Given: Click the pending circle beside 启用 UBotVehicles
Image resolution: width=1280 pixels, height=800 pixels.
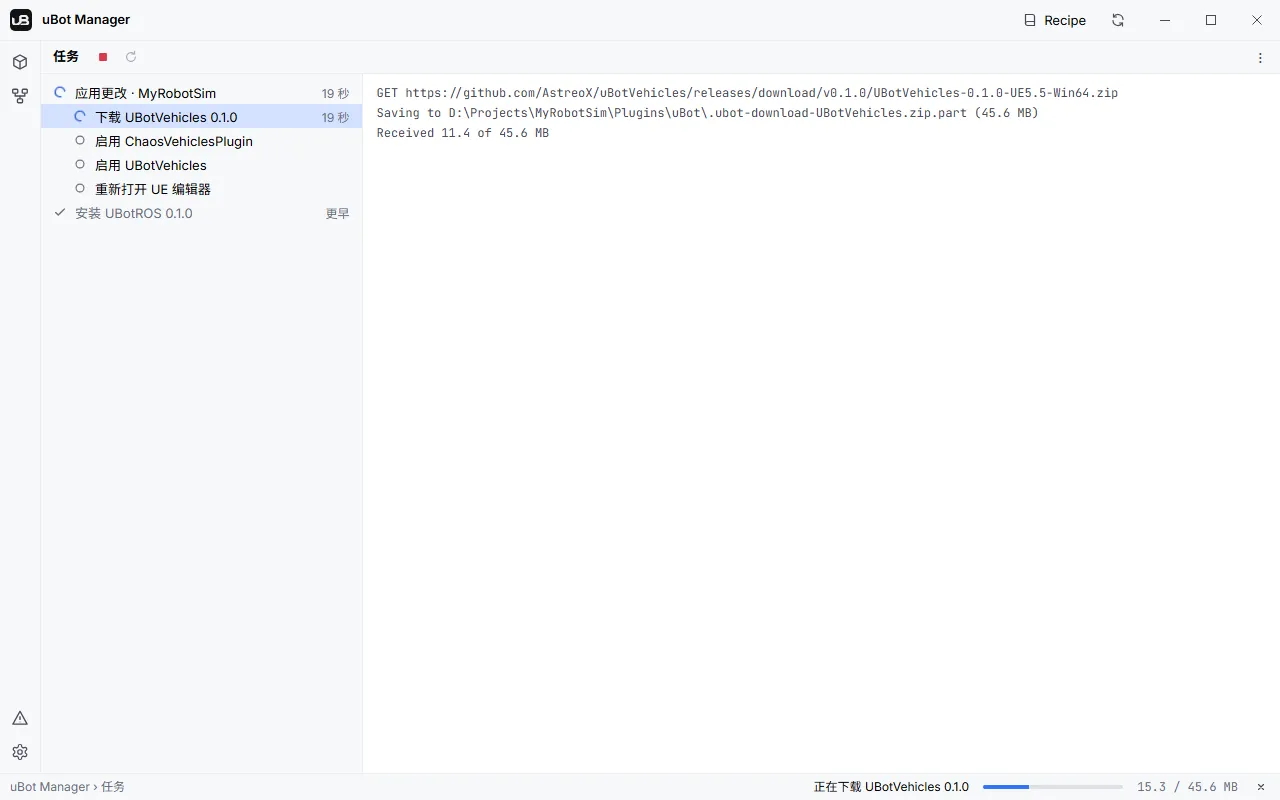Looking at the screenshot, I should coord(80,165).
